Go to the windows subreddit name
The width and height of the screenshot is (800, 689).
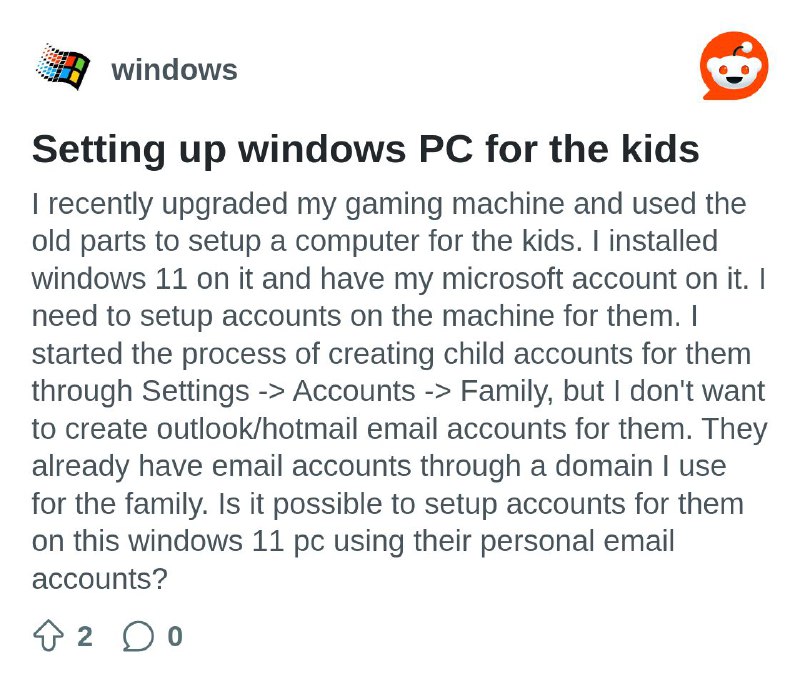[x=174, y=69]
